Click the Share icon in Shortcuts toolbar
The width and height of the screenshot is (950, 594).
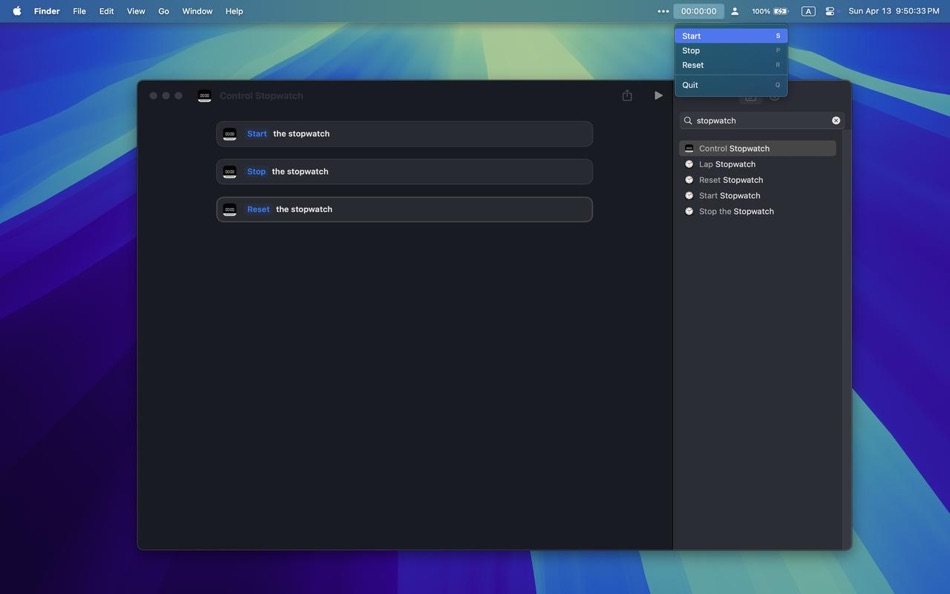627,95
